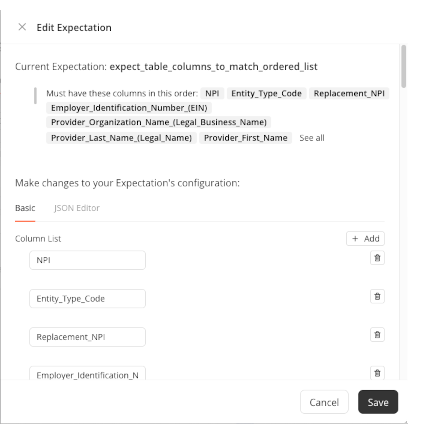432x434 pixels.
Task: Click the dialog's vertical scrollbar thumb
Action: pyautogui.click(x=404, y=66)
